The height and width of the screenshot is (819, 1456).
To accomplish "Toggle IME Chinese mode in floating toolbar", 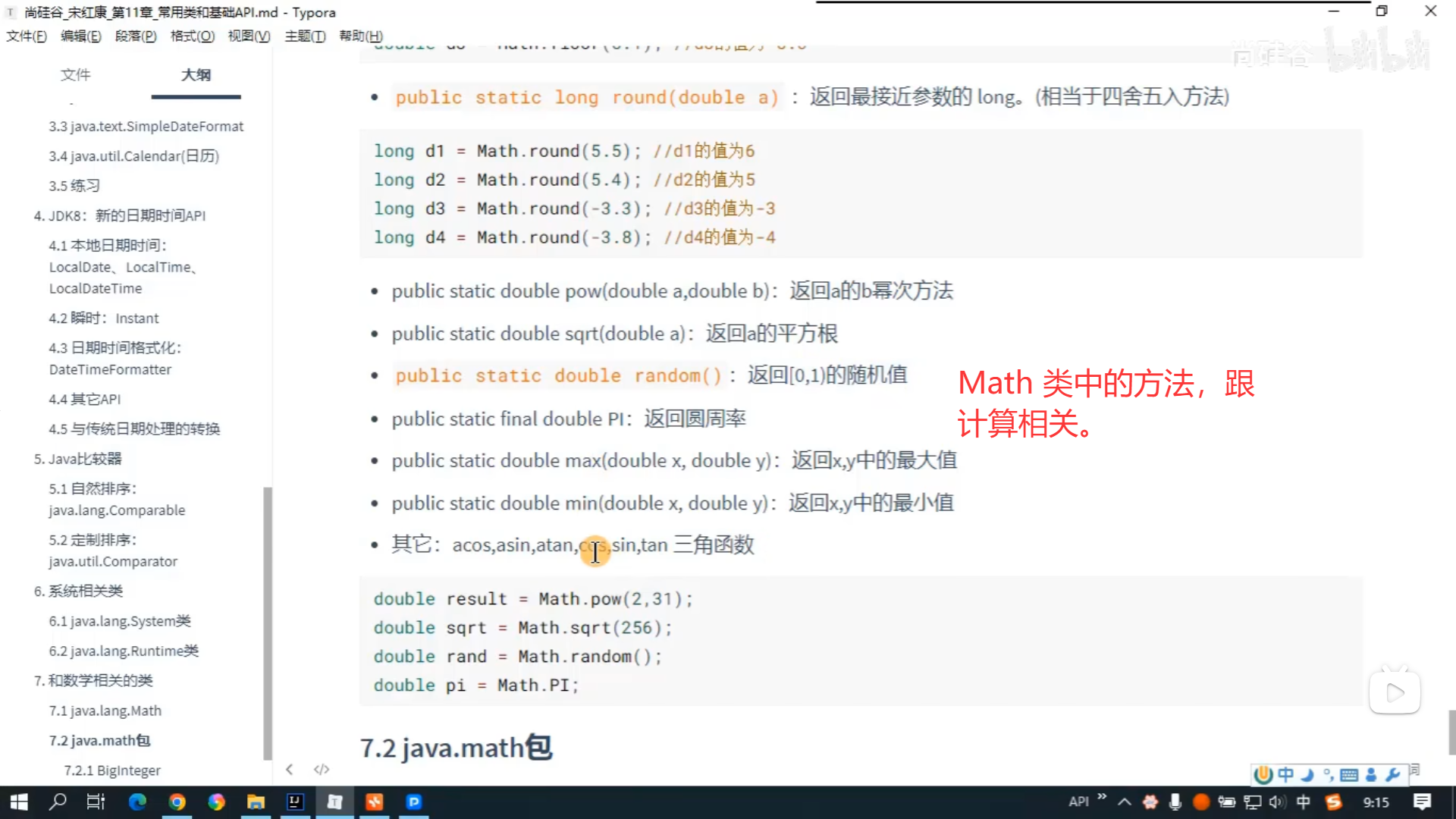I will coord(1285,774).
